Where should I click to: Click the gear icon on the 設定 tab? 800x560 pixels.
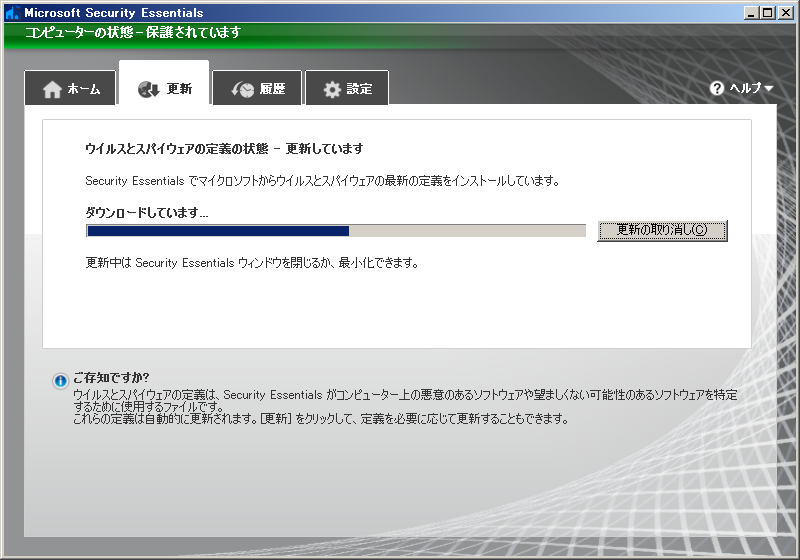coord(332,90)
